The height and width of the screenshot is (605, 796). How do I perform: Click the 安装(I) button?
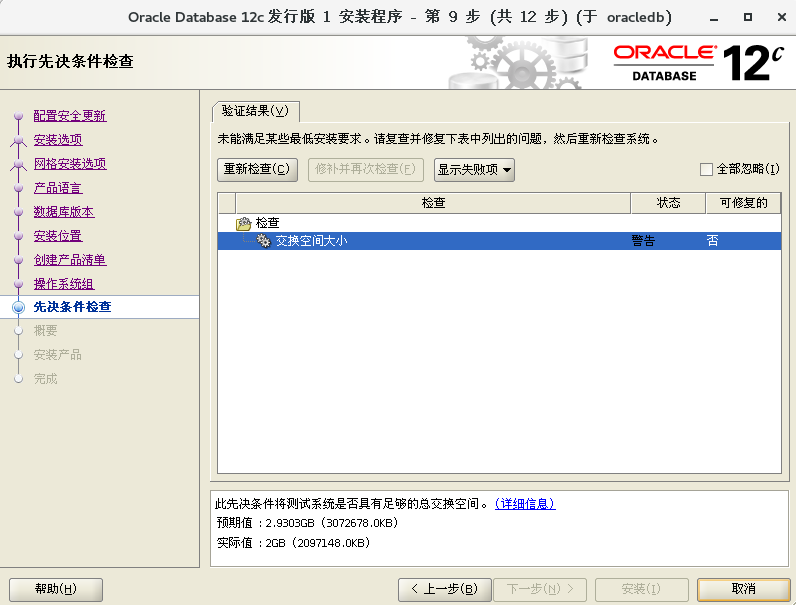tap(641, 589)
